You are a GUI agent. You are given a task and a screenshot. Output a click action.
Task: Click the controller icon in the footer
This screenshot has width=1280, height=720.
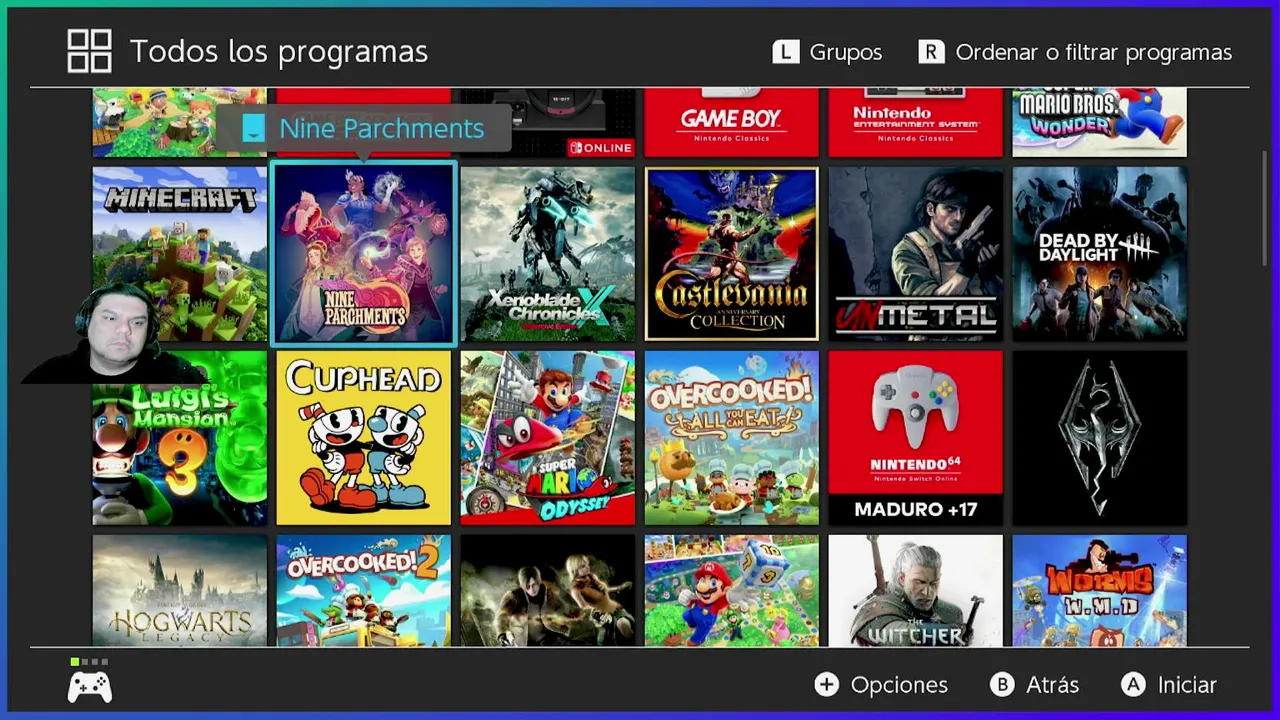[89, 687]
